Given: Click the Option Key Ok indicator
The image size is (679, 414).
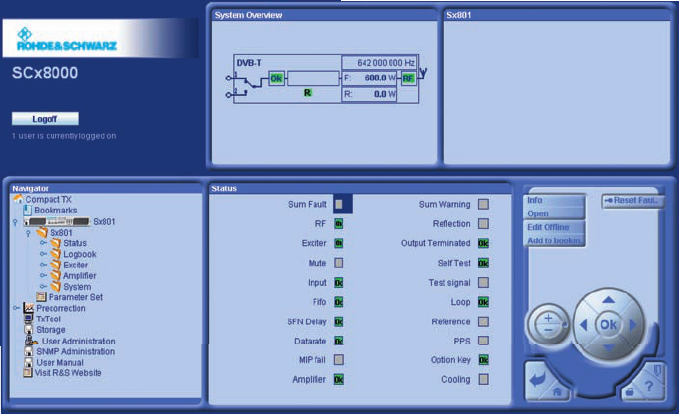Looking at the screenshot, I should [x=483, y=359].
